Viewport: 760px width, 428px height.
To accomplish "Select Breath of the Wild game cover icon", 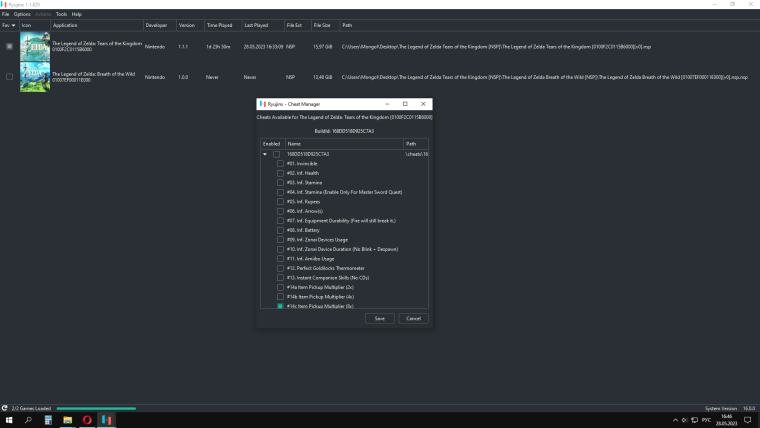I will [x=35, y=77].
